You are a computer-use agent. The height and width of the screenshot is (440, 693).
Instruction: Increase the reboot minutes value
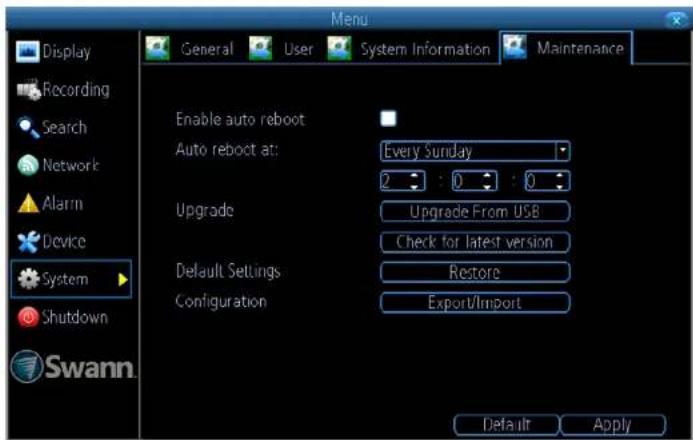(487, 176)
